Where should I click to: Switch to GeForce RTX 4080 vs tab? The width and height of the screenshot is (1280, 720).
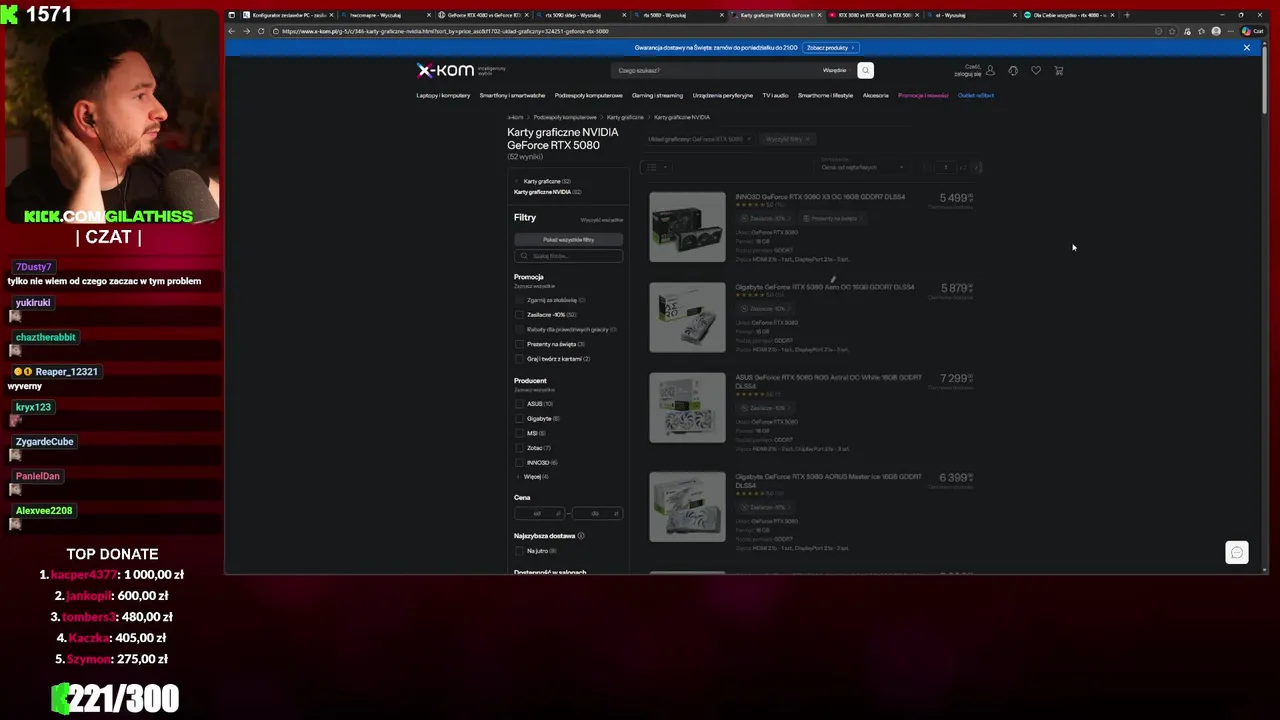point(484,15)
